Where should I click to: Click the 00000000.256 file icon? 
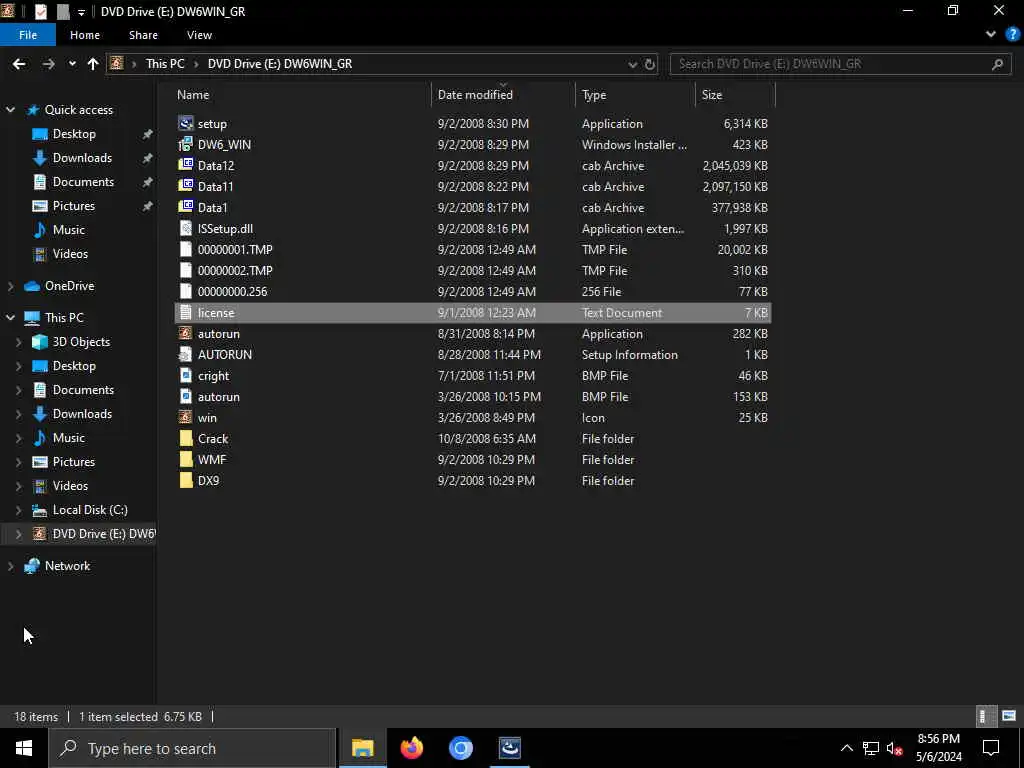(x=186, y=291)
